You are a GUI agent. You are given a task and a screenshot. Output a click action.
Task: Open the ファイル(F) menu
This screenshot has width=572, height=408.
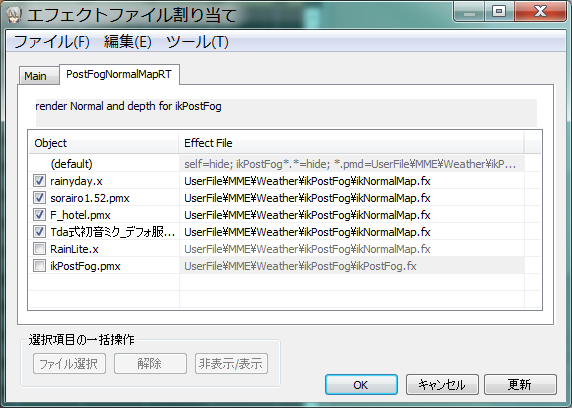tap(51, 42)
